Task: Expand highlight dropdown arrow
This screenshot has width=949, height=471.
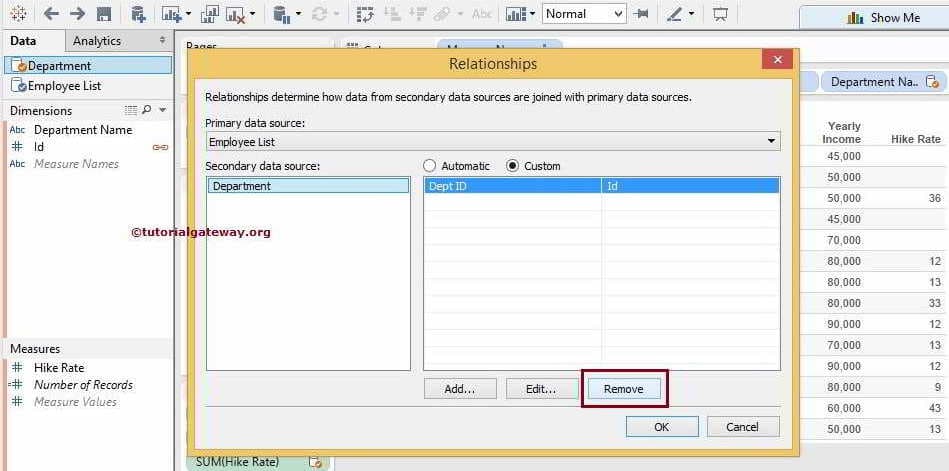Action: coord(691,14)
